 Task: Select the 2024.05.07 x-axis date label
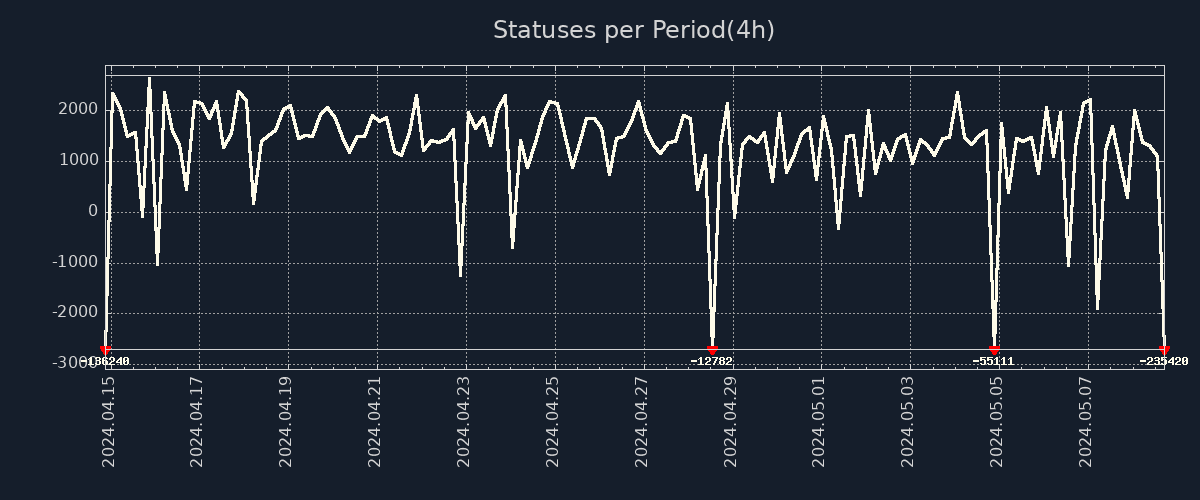[1086, 422]
